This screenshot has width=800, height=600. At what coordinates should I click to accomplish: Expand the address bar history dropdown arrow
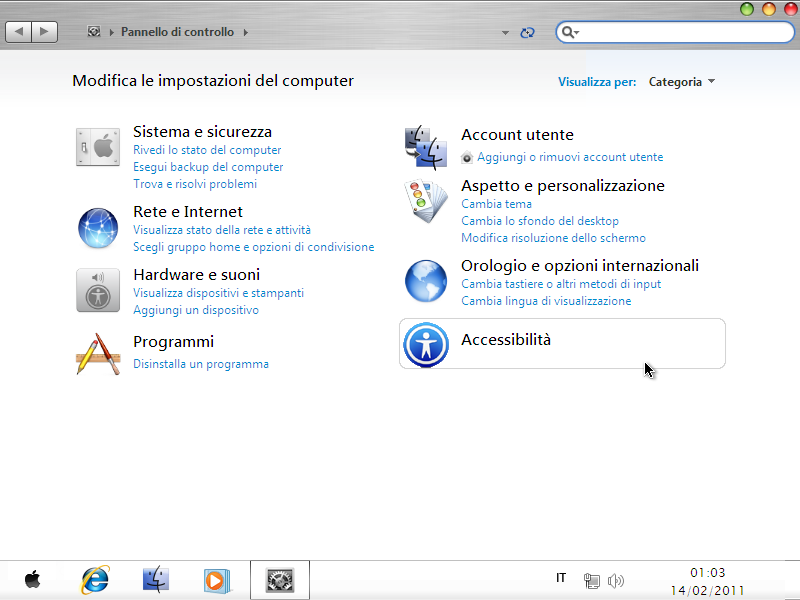click(x=505, y=33)
